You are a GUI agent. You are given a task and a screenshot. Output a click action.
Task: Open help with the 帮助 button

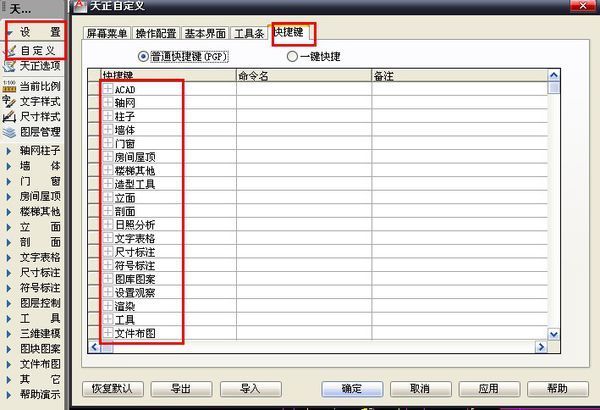(558, 389)
